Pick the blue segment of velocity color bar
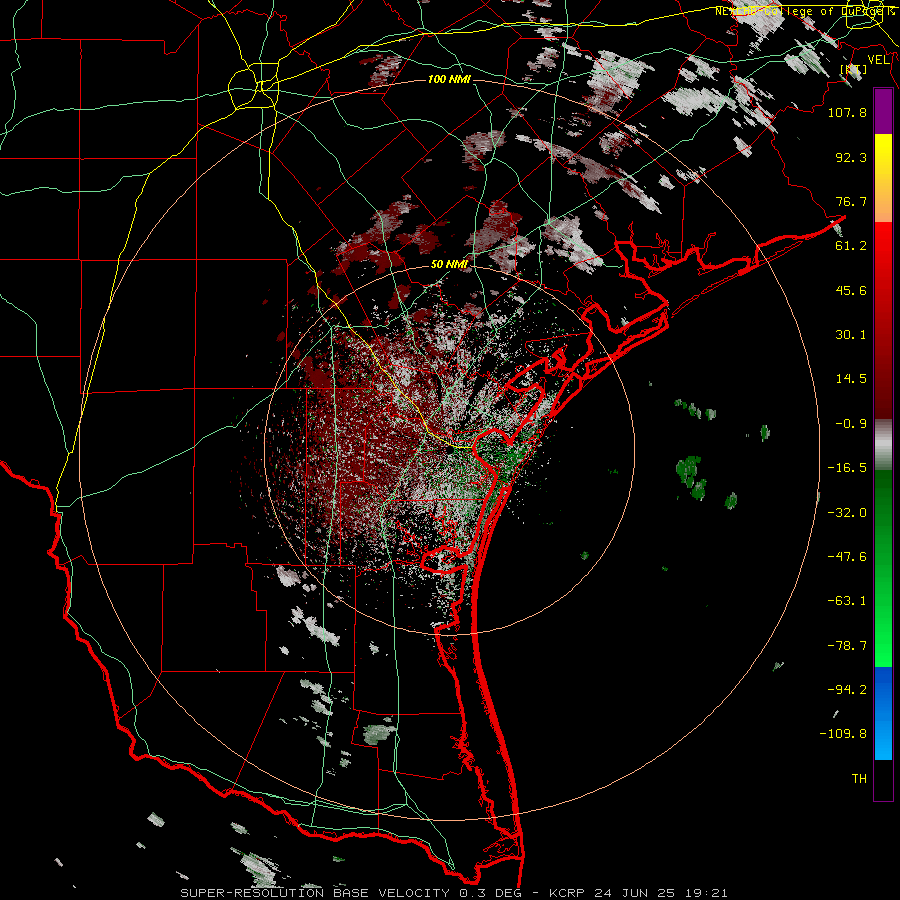The width and height of the screenshot is (900, 900). [x=883, y=713]
